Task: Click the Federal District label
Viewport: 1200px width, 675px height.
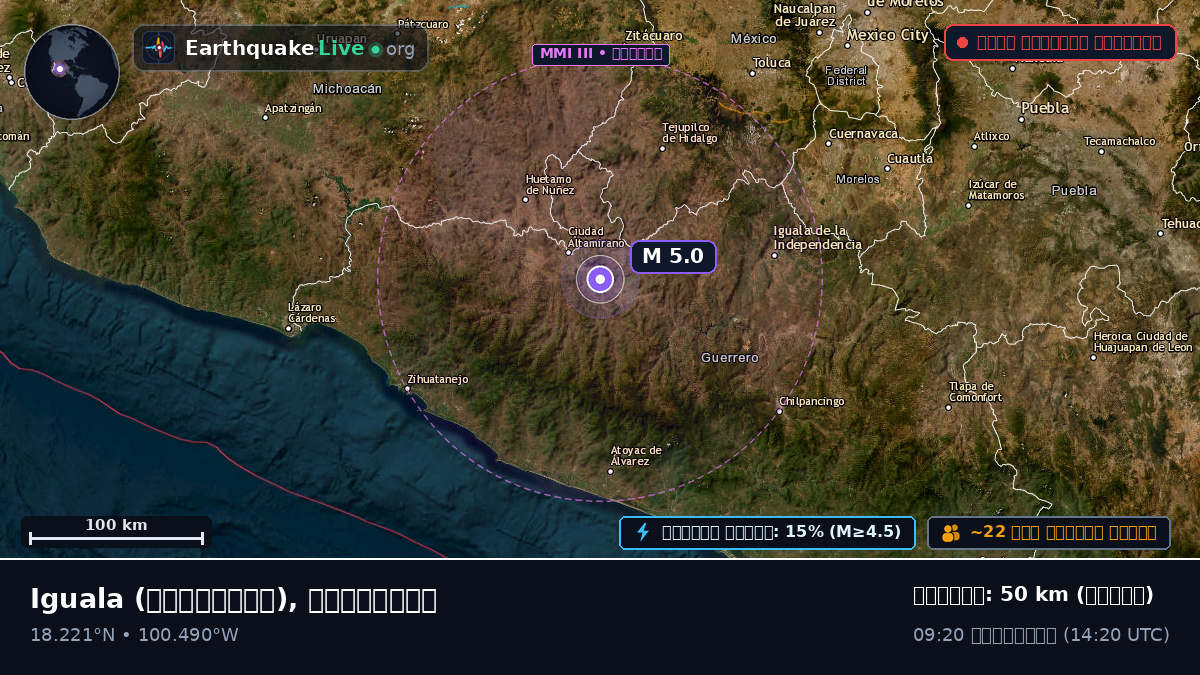Action: point(846,75)
